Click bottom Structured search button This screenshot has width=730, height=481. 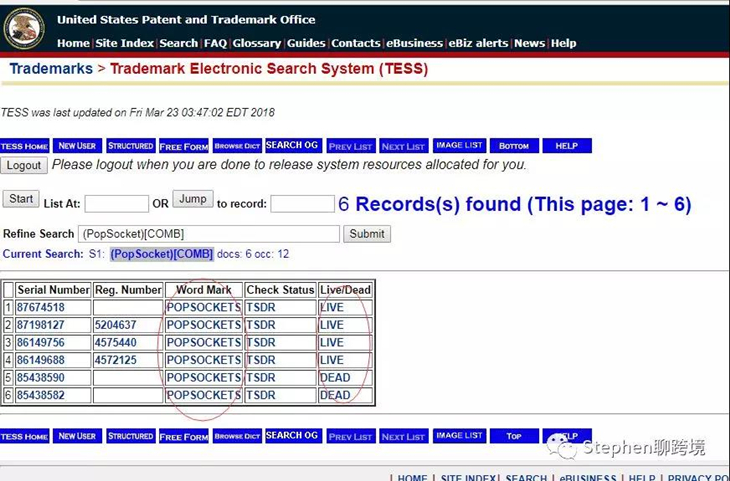[130, 436]
